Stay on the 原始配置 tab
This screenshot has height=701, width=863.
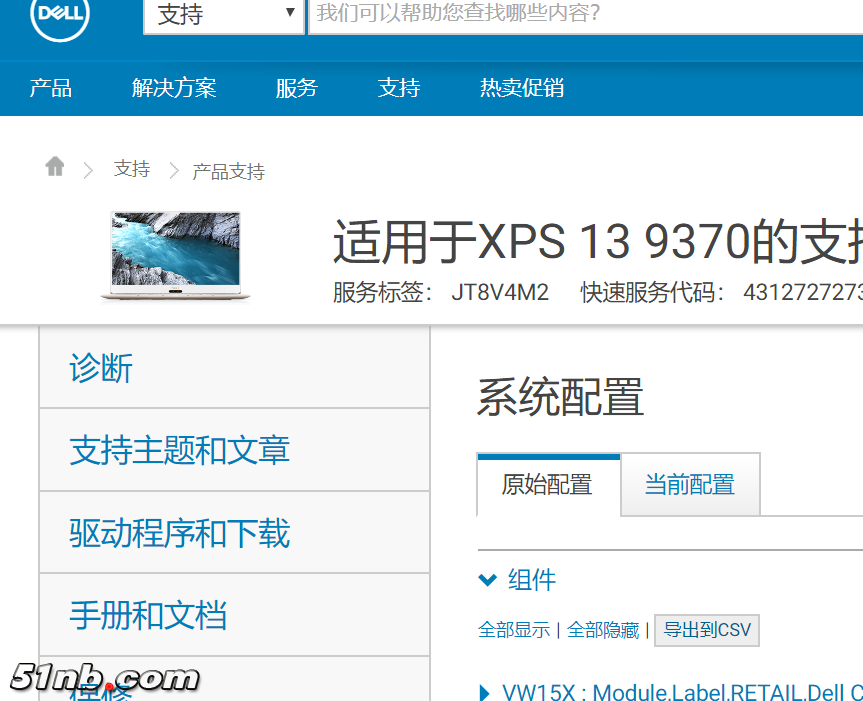pyautogui.click(x=548, y=483)
